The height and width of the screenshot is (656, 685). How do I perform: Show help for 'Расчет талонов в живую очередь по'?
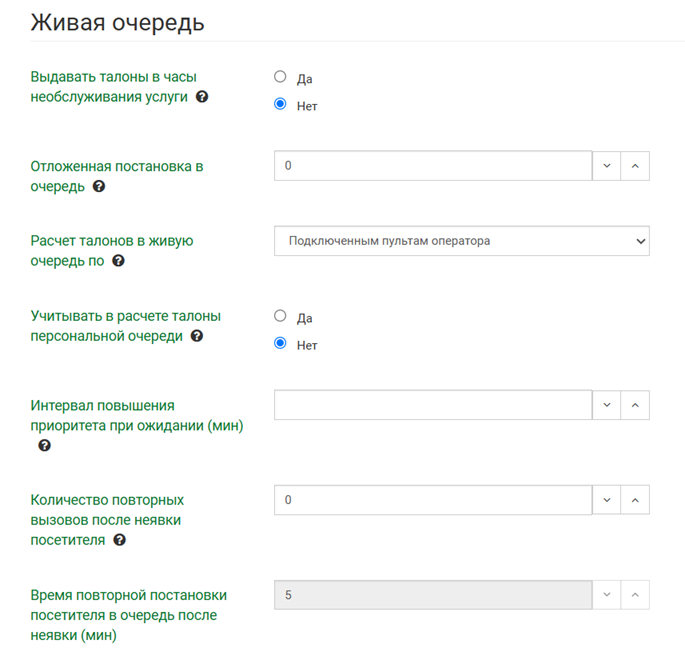(x=118, y=261)
